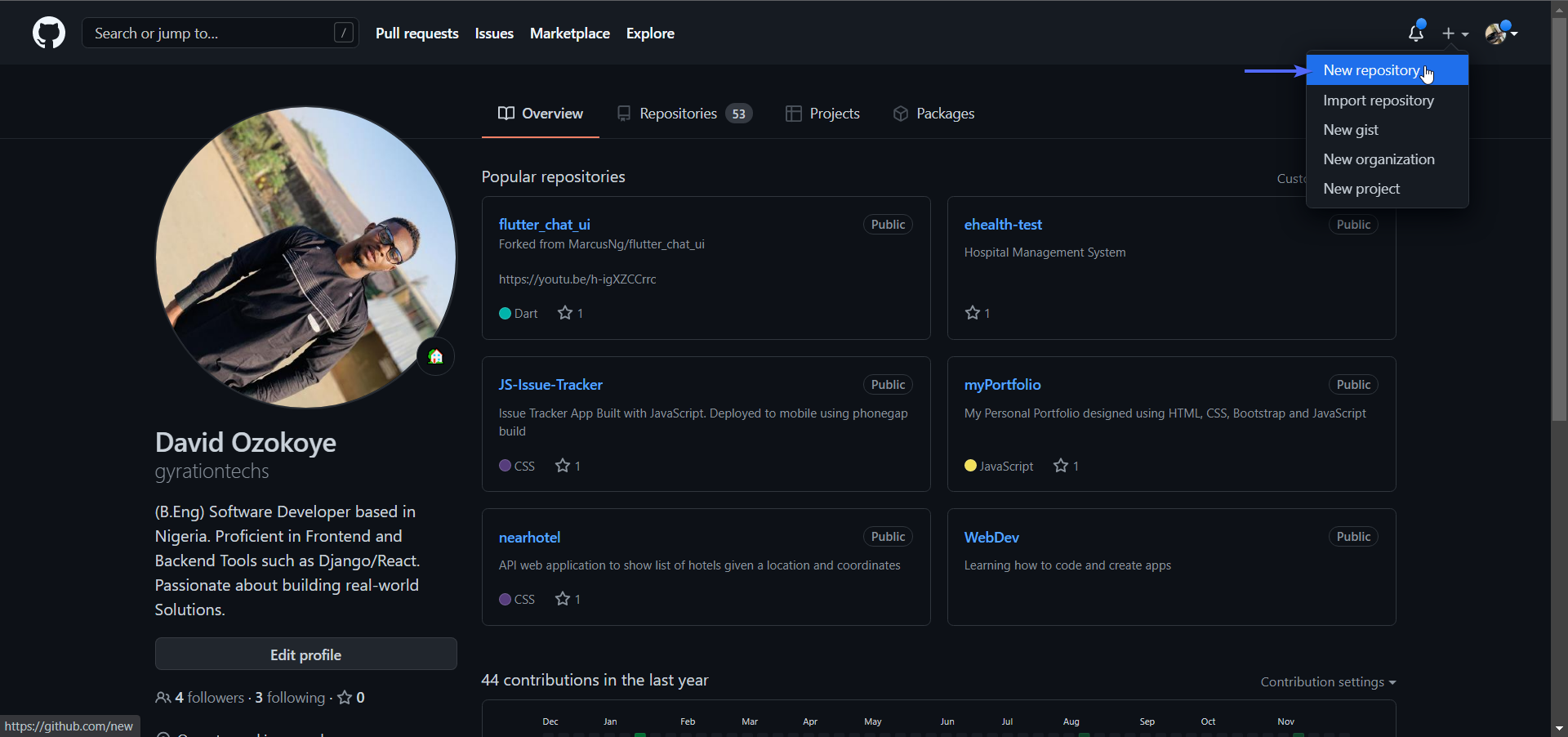Open Pull requests page

pos(416,33)
